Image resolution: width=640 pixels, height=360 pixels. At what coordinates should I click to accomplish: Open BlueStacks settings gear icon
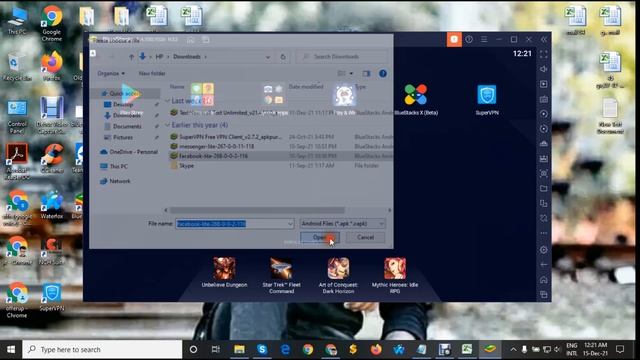click(x=544, y=250)
